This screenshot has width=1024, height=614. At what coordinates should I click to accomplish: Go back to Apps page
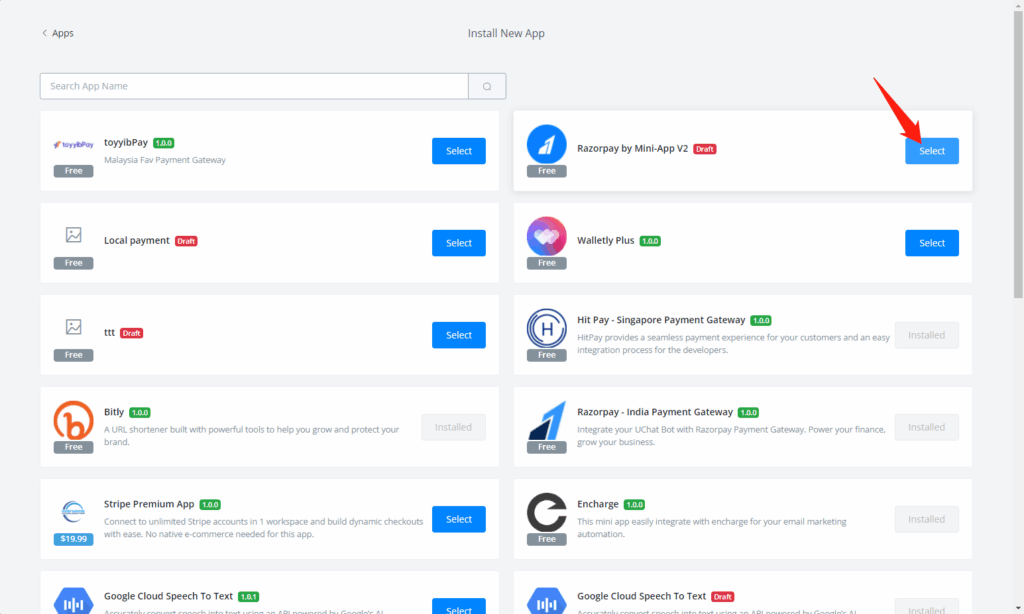[58, 33]
